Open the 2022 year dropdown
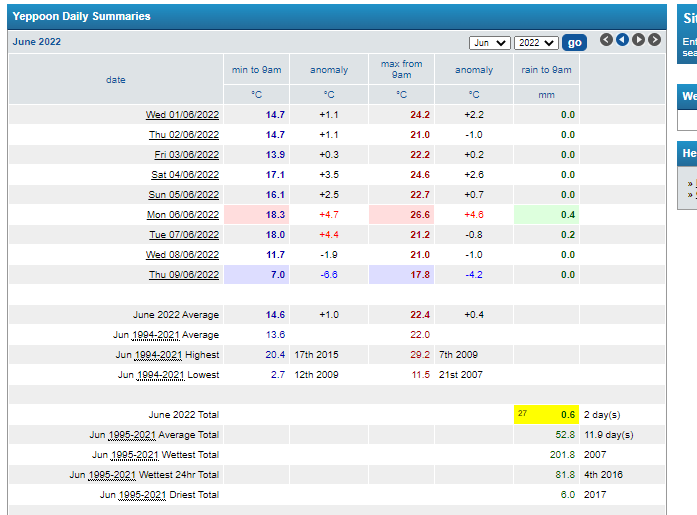697x515 pixels. pyautogui.click(x=535, y=43)
